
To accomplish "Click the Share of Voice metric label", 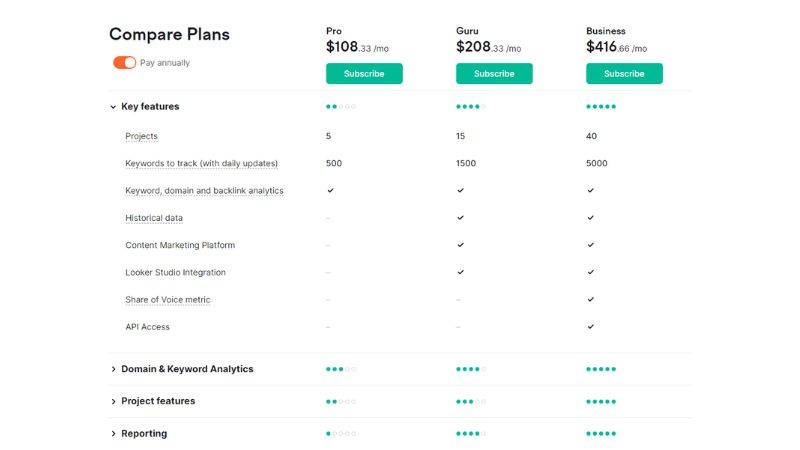I will tap(167, 299).
